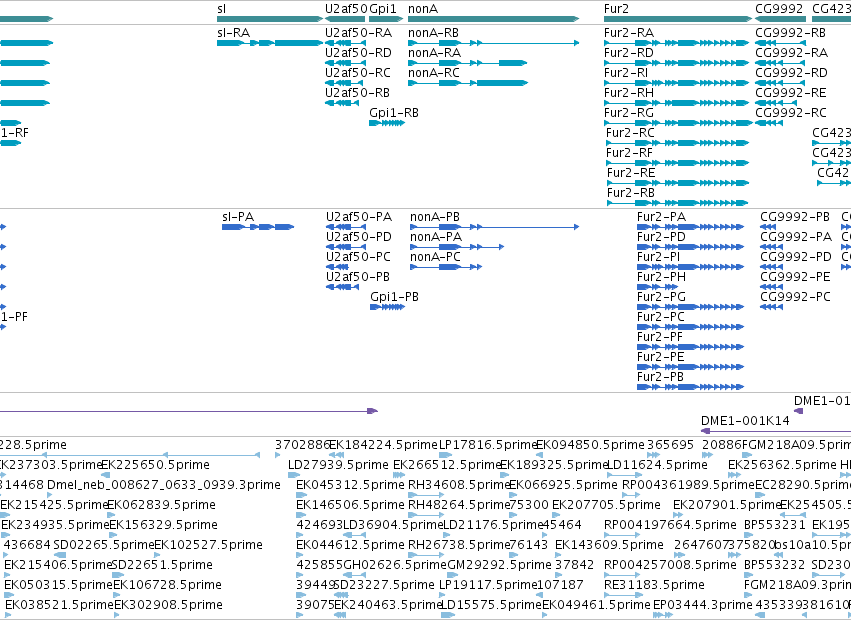Select the CG9992-RC transcript label
Image resolution: width=851 pixels, height=620 pixels.
point(791,113)
